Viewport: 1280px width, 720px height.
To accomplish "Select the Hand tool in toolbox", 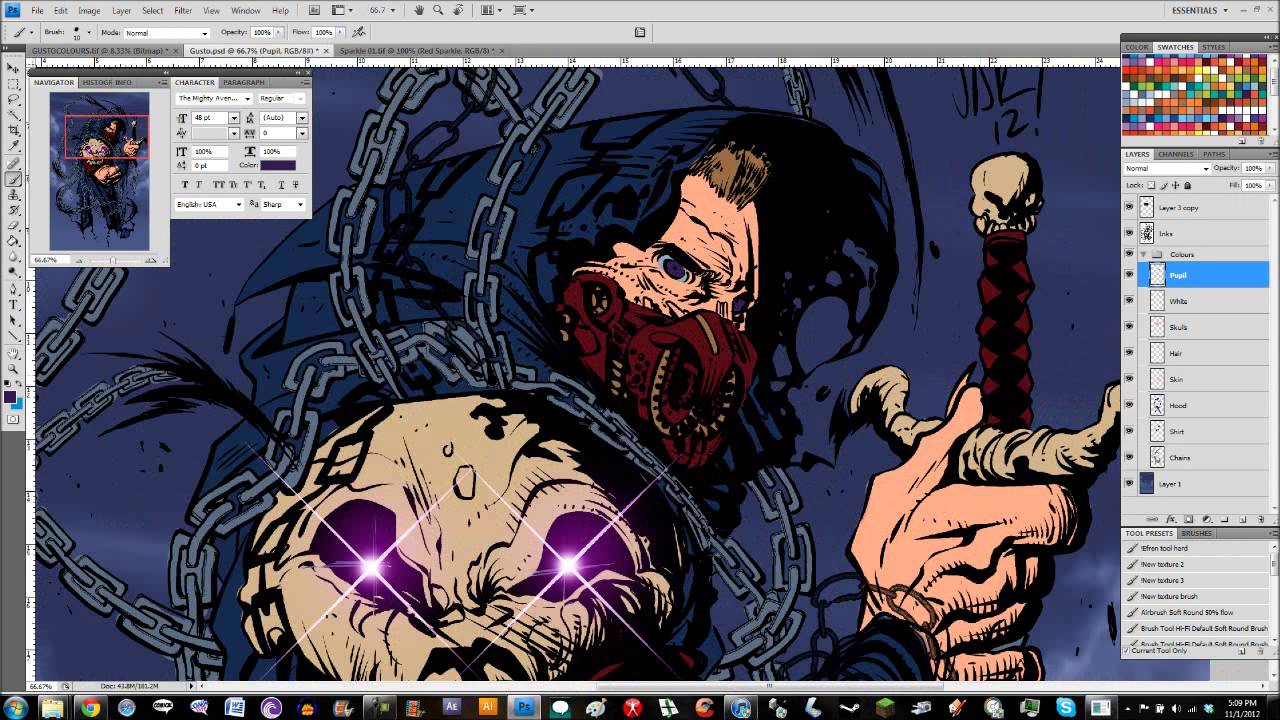I will pos(14,354).
